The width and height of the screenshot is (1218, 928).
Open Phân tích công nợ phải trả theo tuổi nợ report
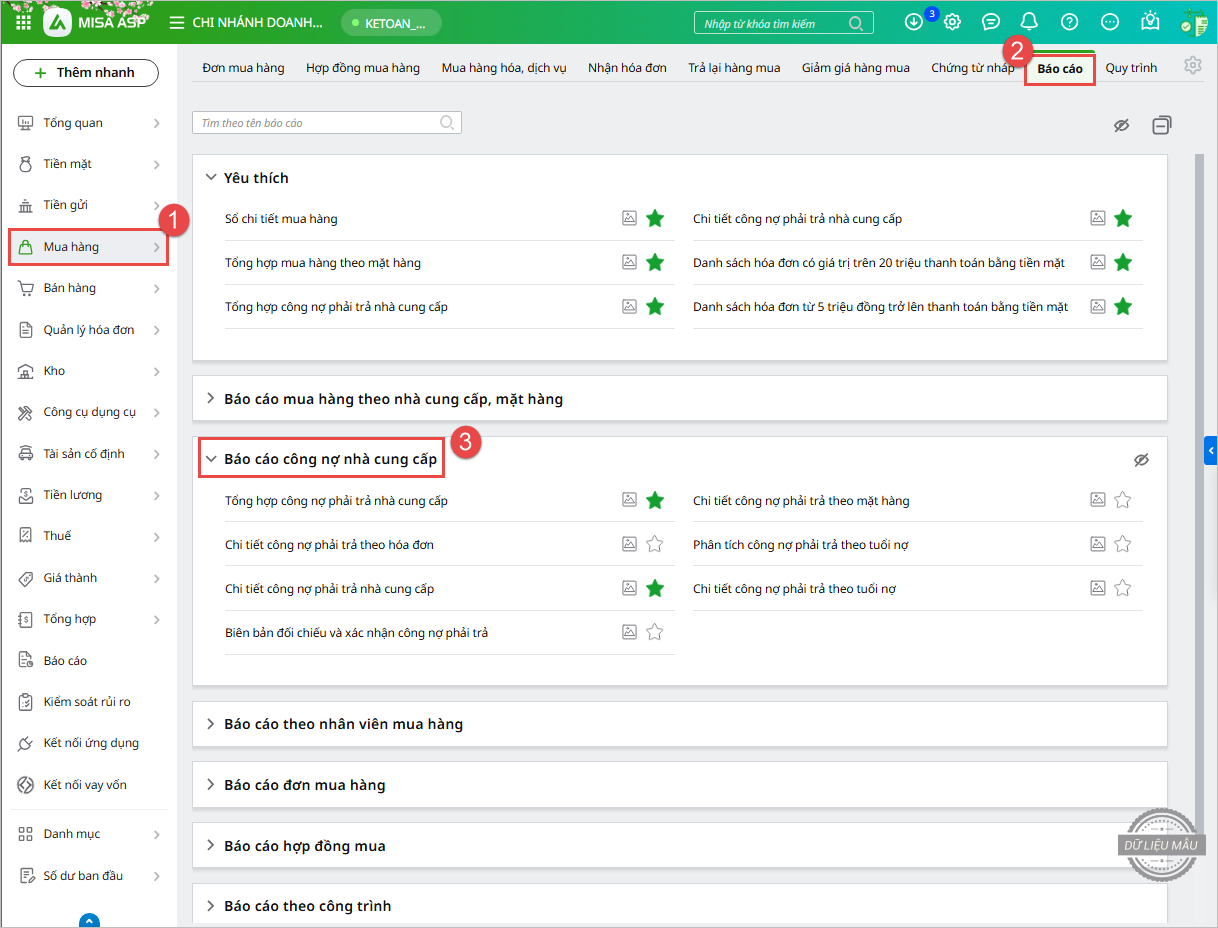(800, 545)
